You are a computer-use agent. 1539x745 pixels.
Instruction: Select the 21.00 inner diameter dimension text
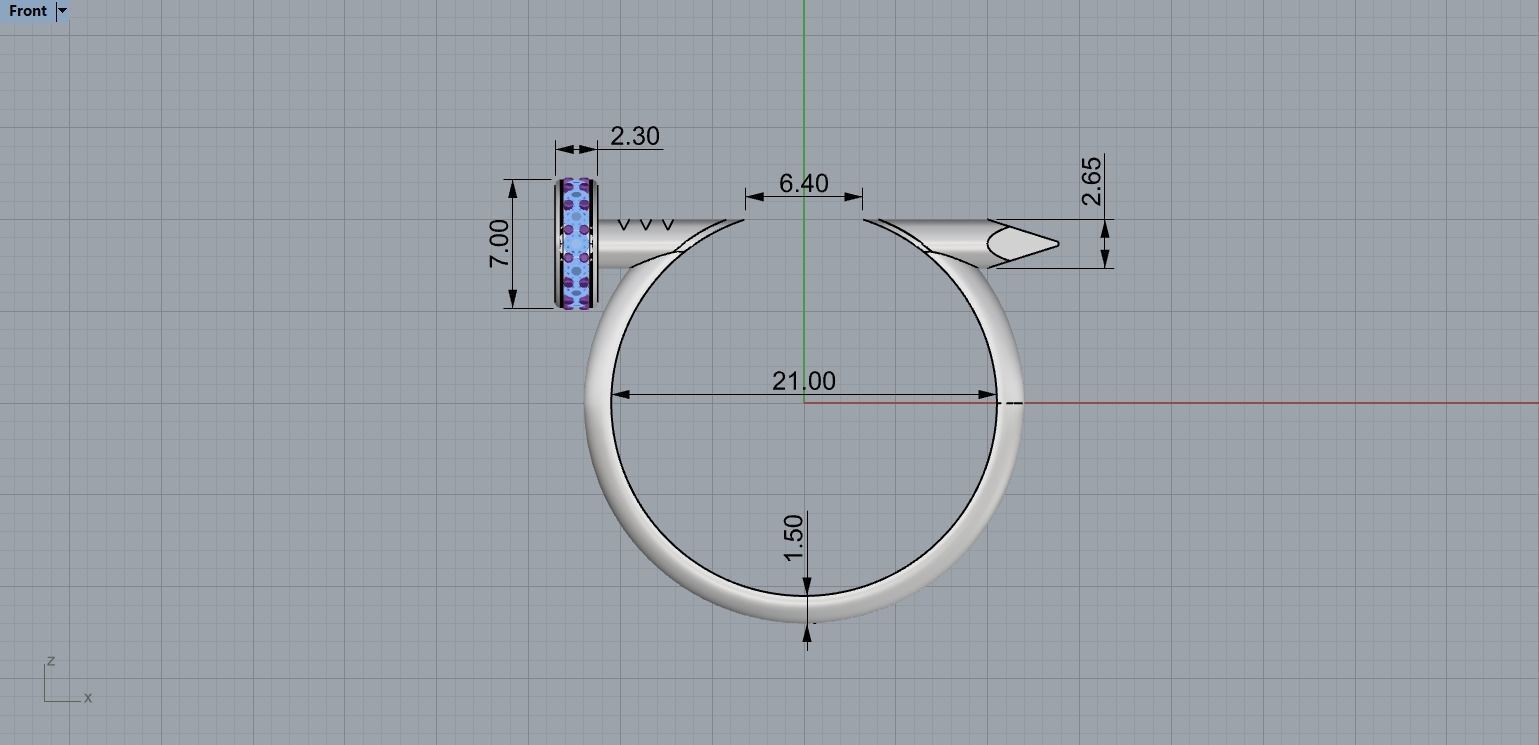tap(804, 381)
